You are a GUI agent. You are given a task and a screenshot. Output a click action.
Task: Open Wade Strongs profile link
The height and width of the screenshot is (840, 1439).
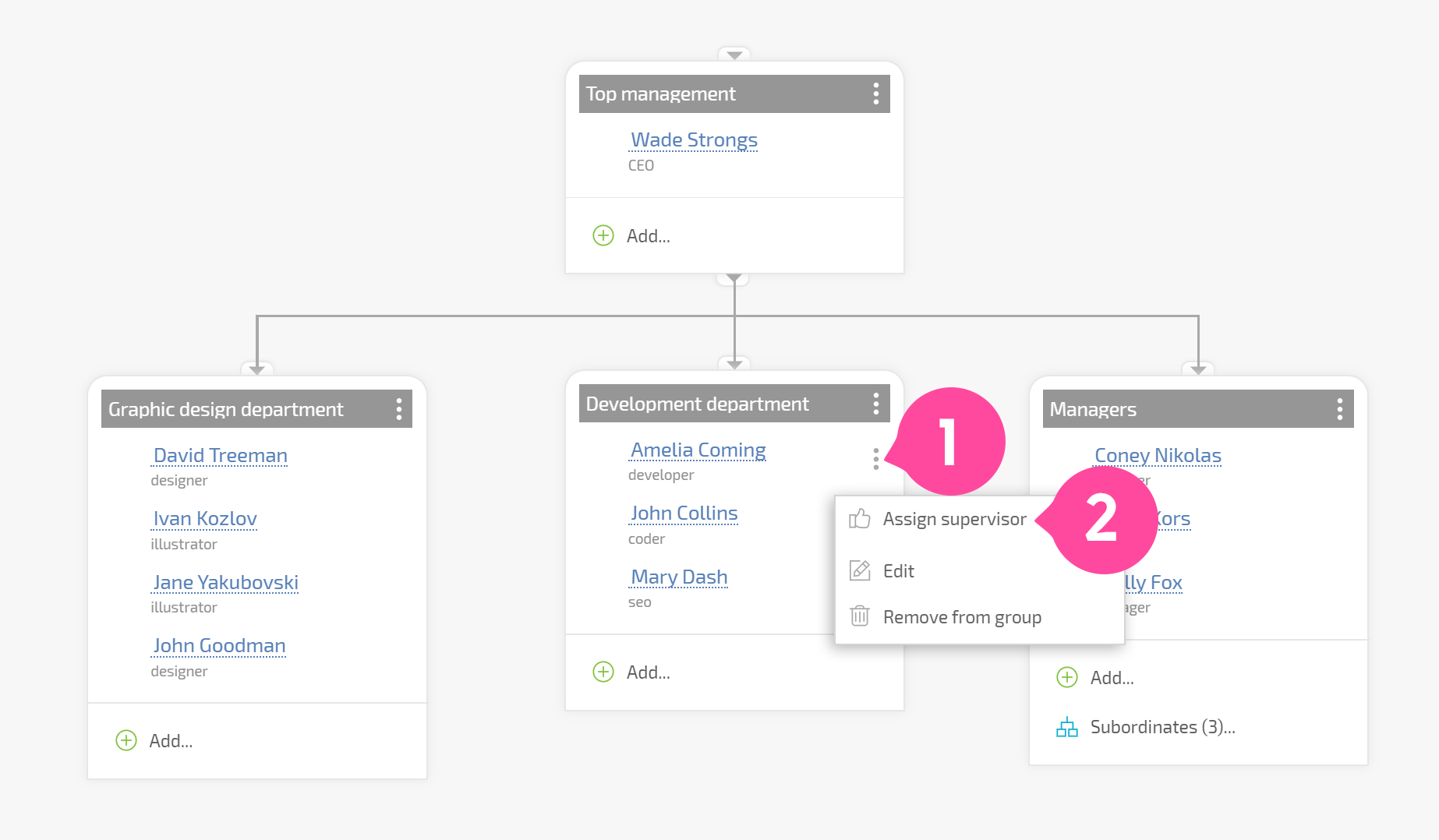694,140
